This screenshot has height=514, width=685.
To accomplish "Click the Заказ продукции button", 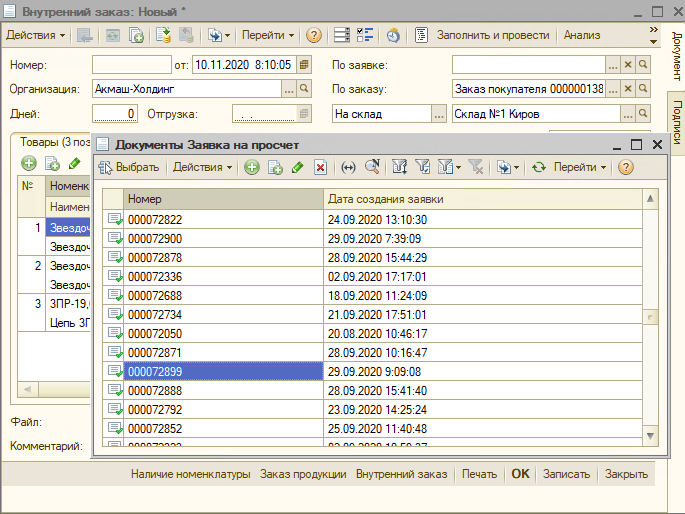I will (x=303, y=474).
